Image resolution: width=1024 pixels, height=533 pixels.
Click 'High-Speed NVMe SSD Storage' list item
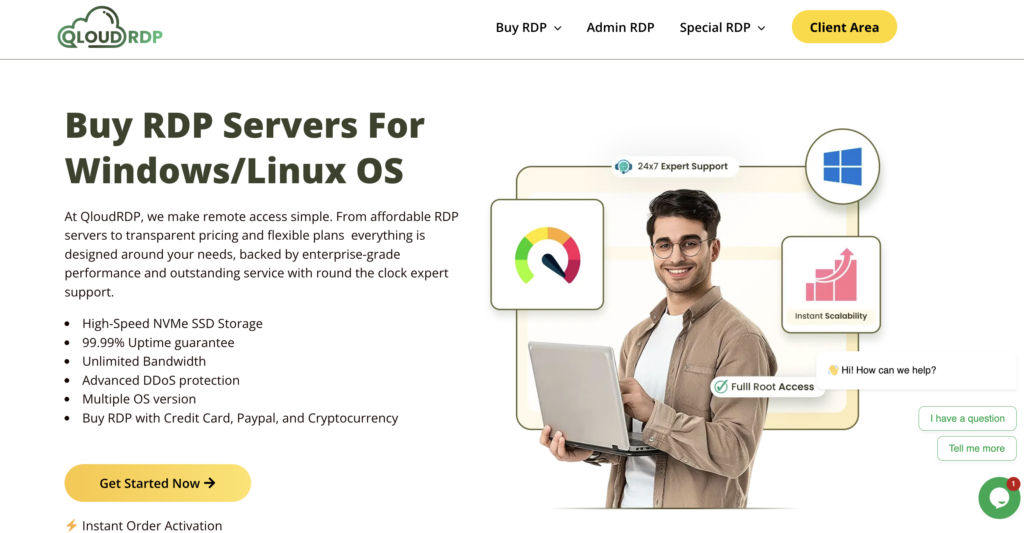click(x=172, y=323)
